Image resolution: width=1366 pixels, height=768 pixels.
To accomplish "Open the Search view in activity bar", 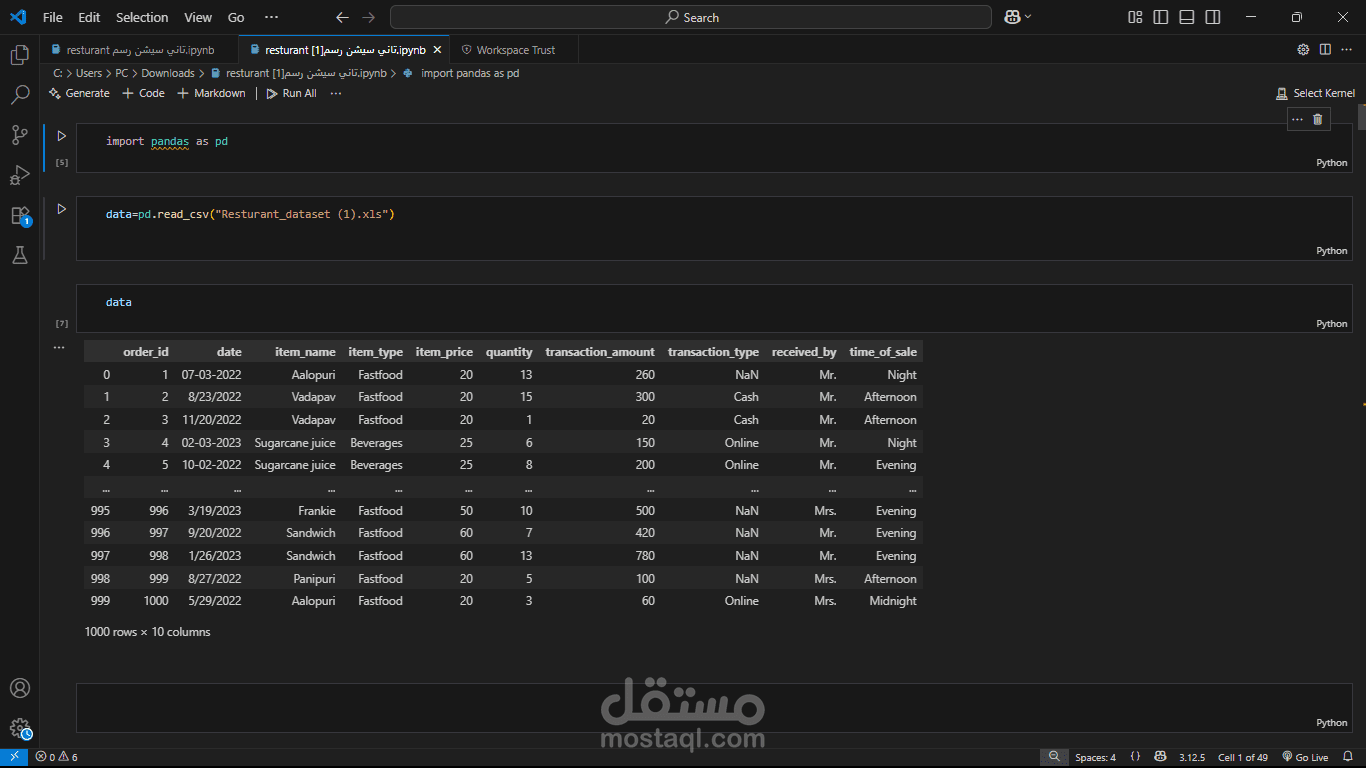I will 19,95.
